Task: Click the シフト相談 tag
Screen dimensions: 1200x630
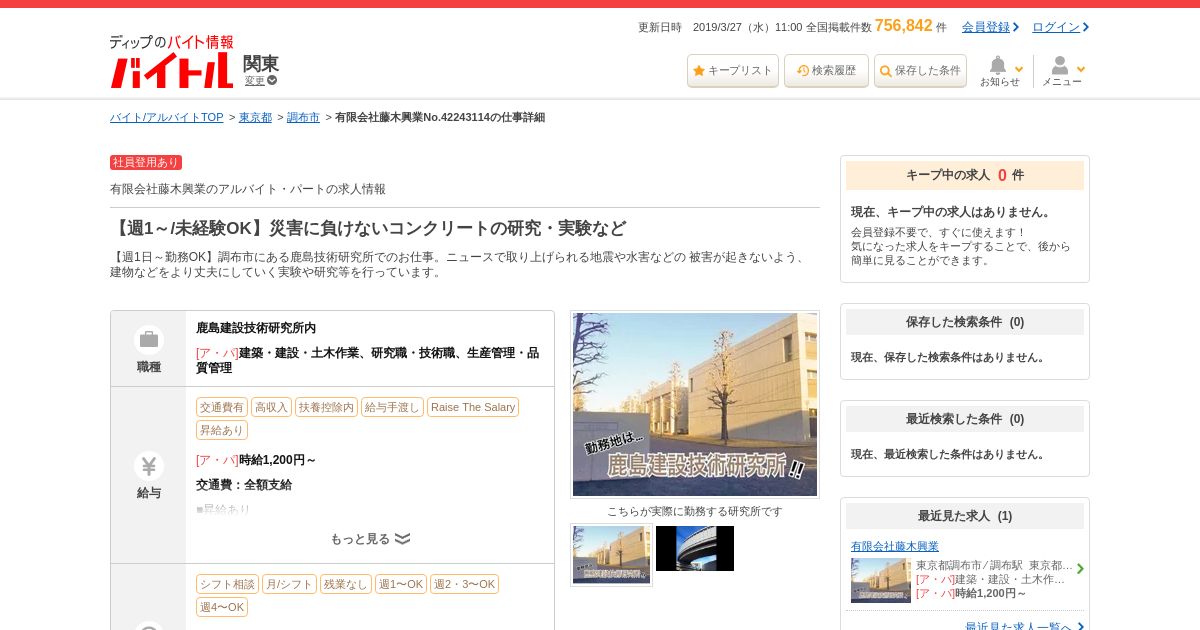Action: point(227,584)
